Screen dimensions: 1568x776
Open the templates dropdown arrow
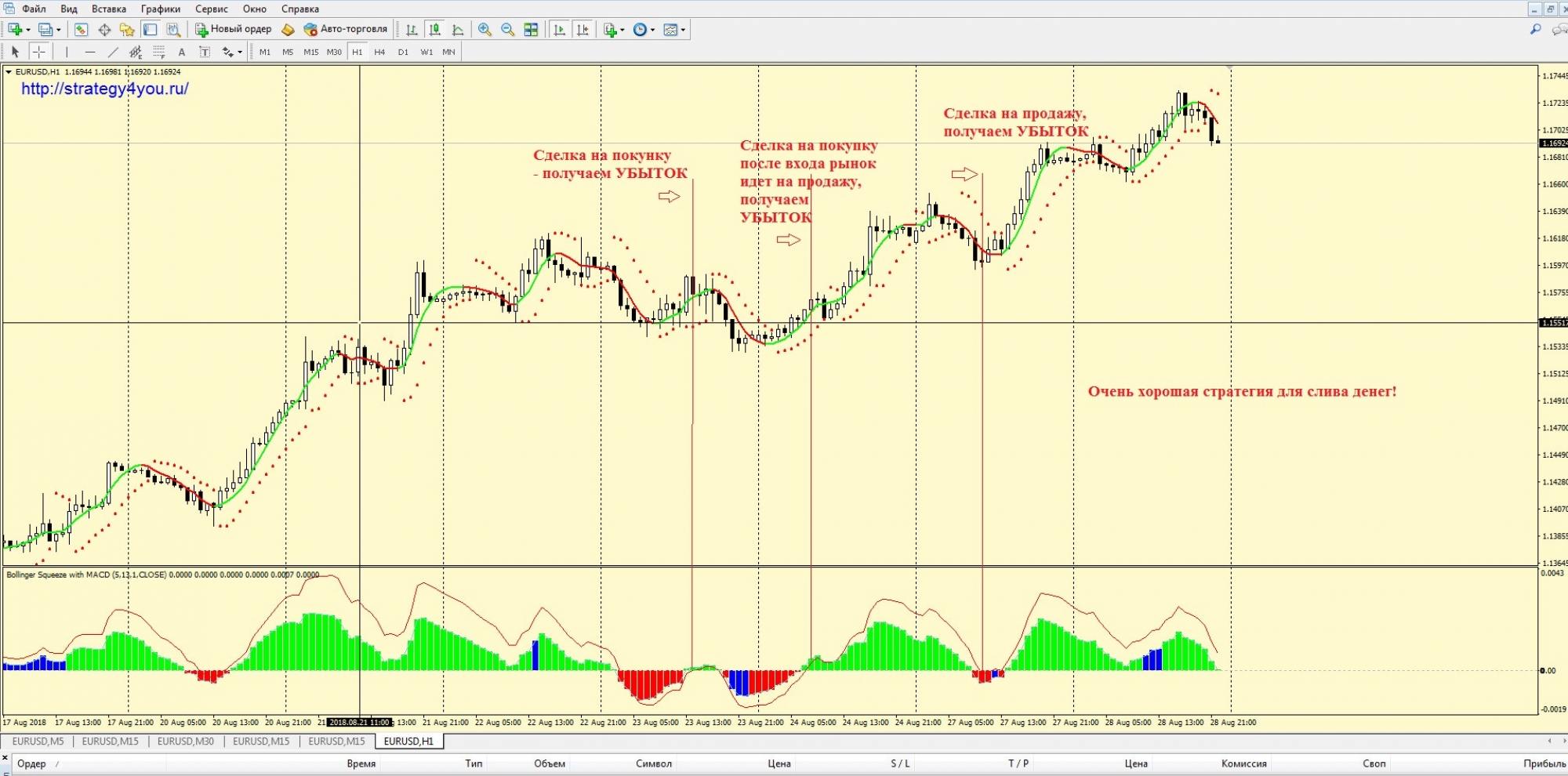683,30
